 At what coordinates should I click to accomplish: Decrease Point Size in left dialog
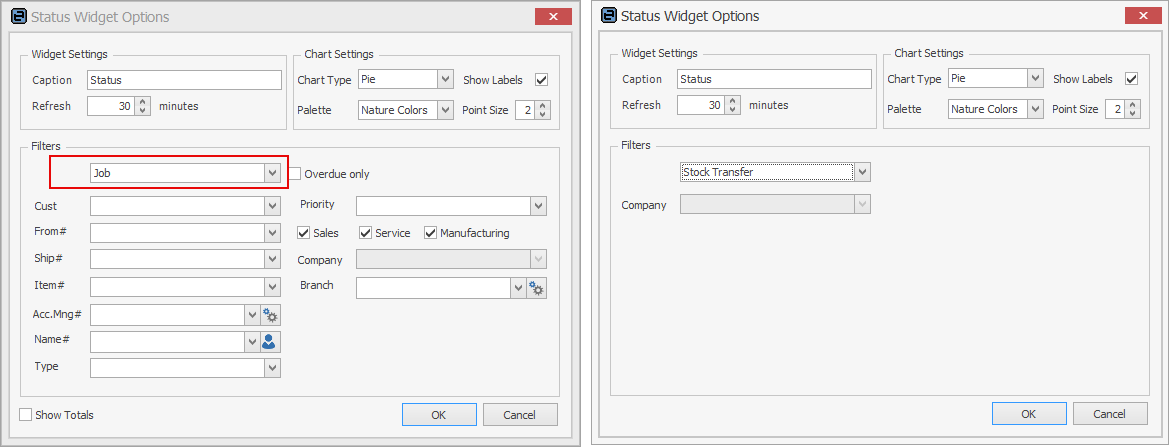pos(543,114)
